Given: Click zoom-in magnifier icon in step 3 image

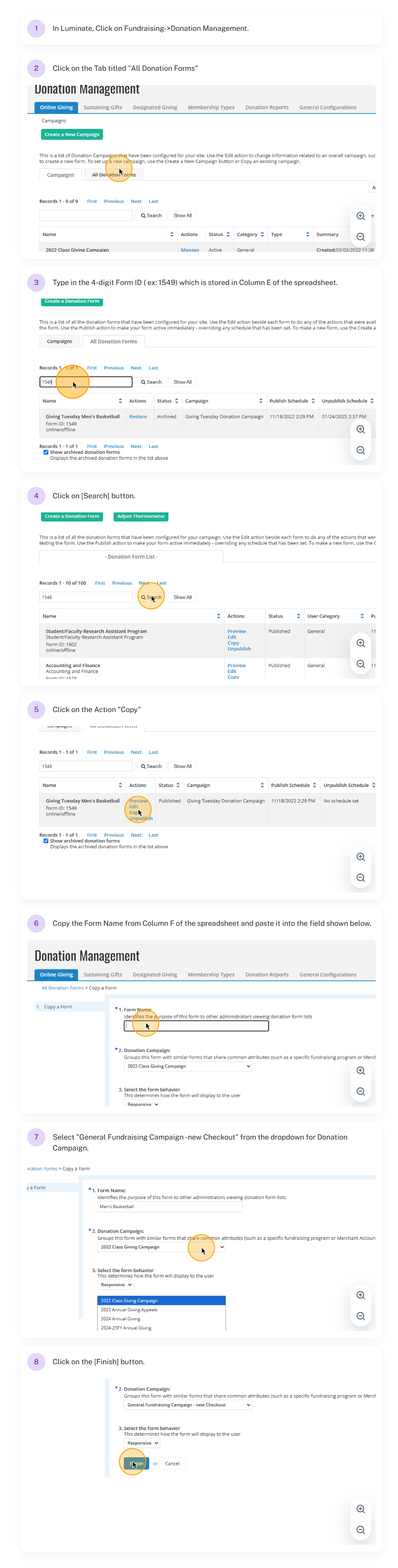Looking at the screenshot, I should (360, 429).
